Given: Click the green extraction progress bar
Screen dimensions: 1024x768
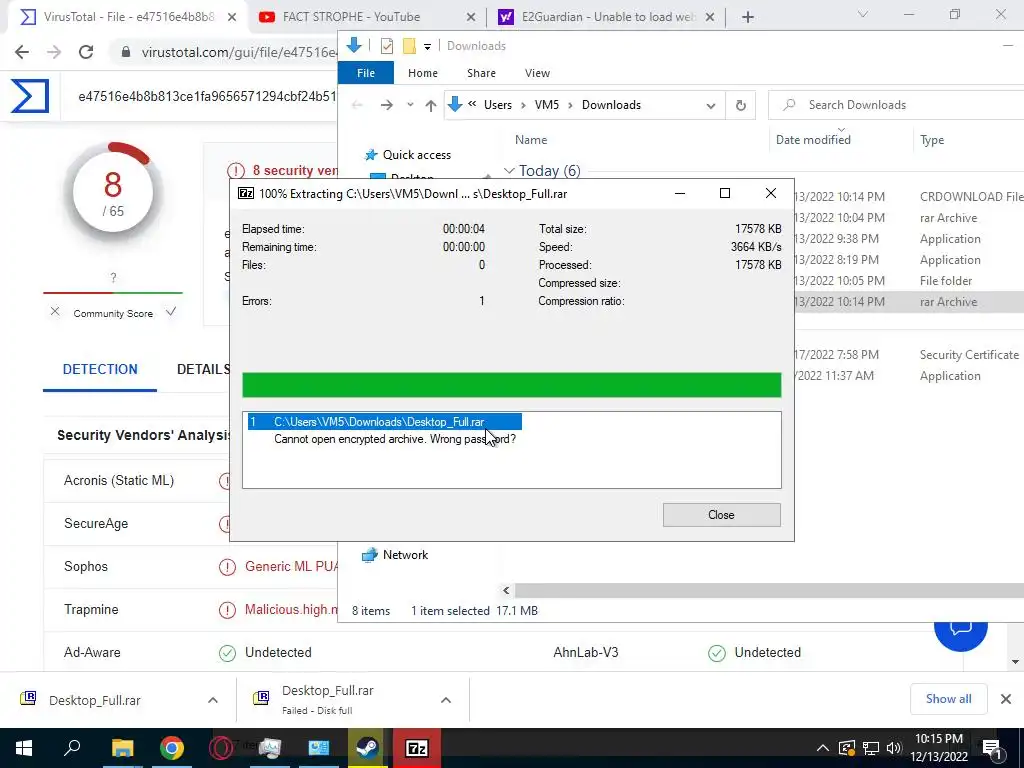Looking at the screenshot, I should [x=511, y=385].
